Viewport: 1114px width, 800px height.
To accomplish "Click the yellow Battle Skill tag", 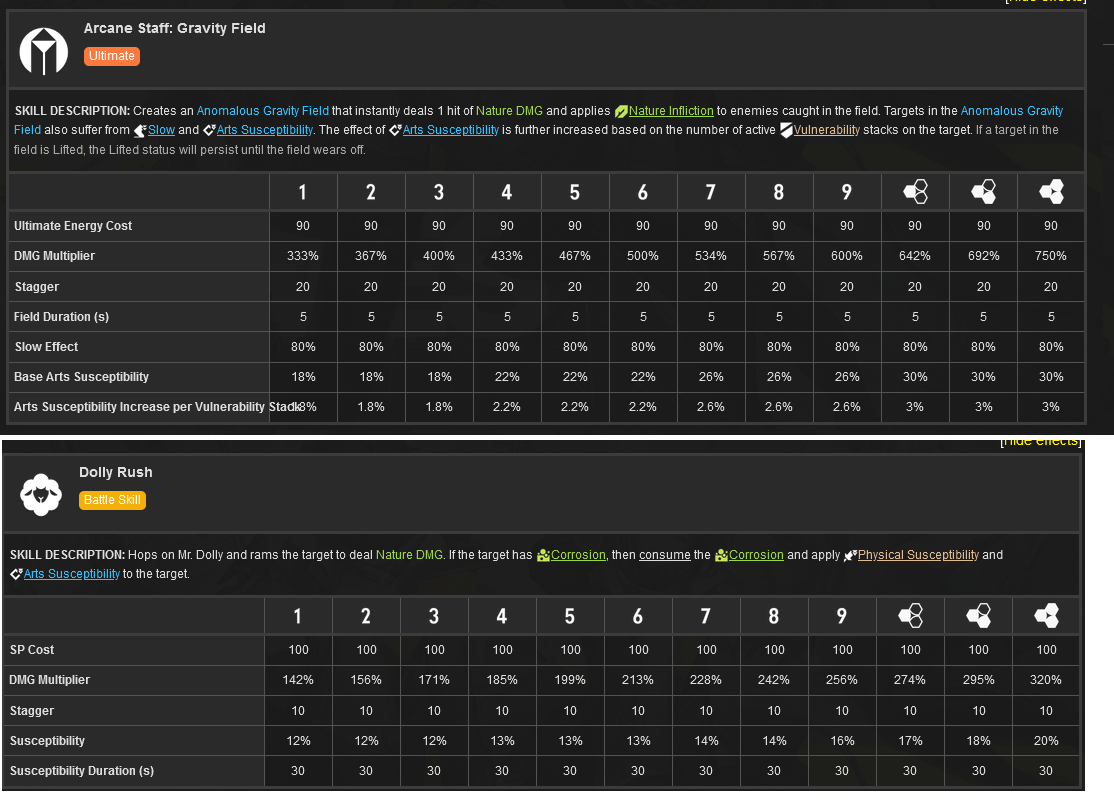I will [112, 500].
